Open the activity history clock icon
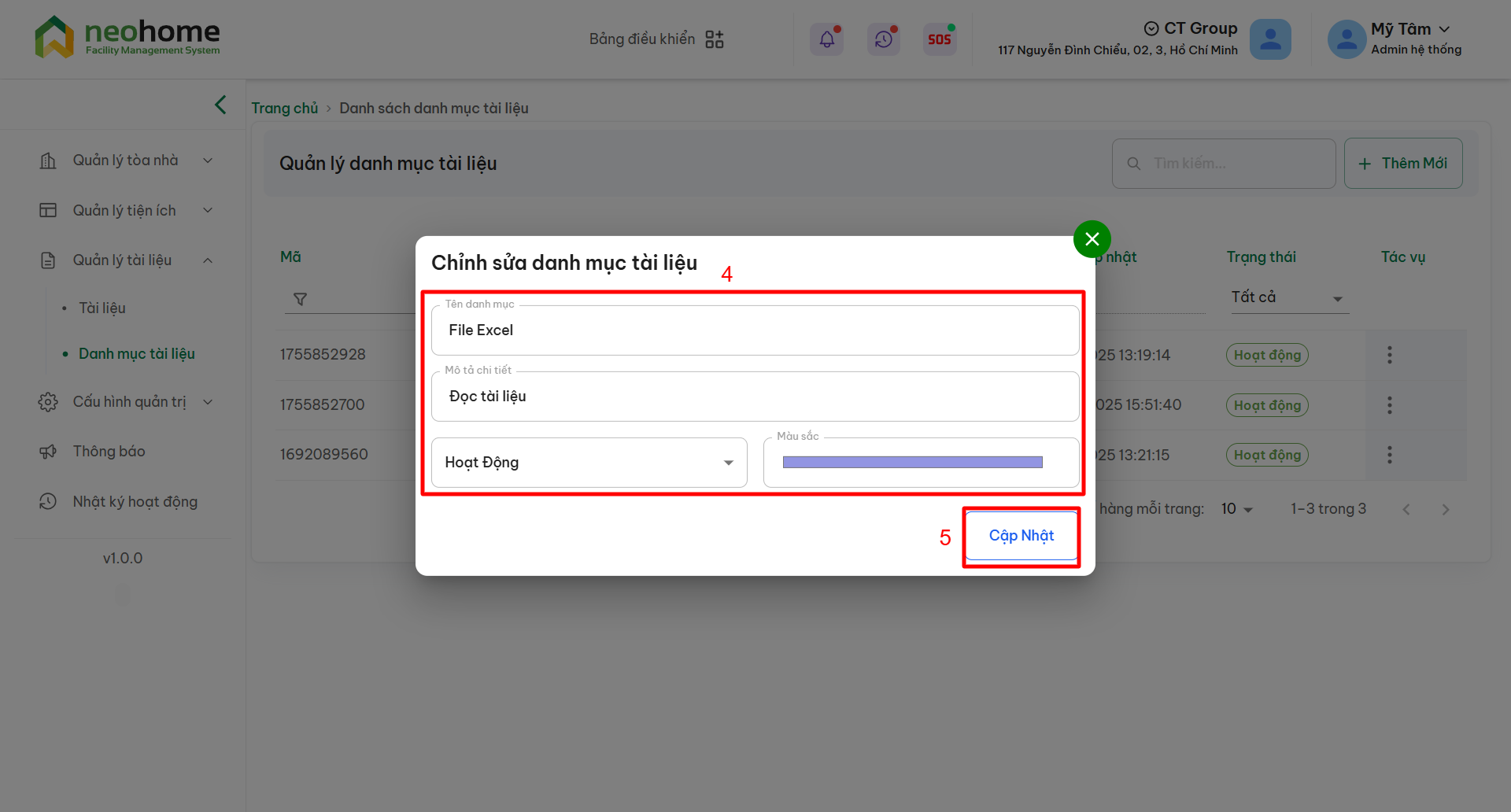The image size is (1511, 812). pos(883,39)
